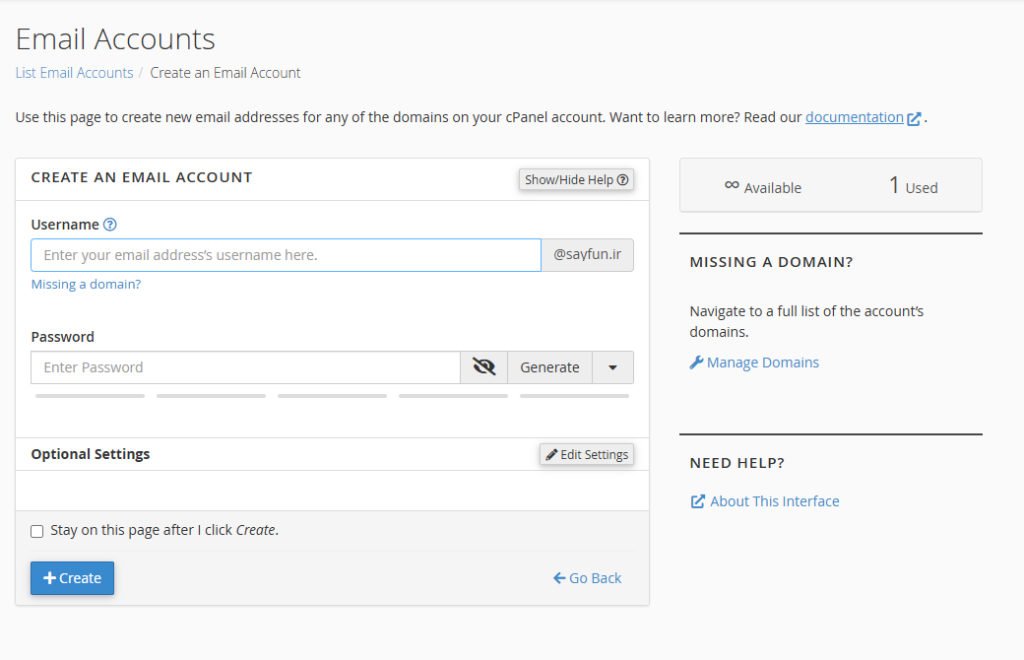Go Back to the previous page
1024x660 pixels.
point(587,578)
